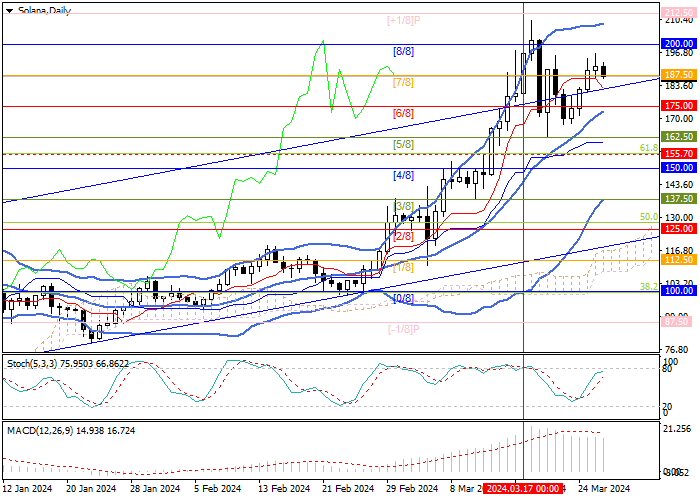Click the 12 Jan 2024 date label
The width and height of the screenshot is (700, 500).
tap(28, 489)
